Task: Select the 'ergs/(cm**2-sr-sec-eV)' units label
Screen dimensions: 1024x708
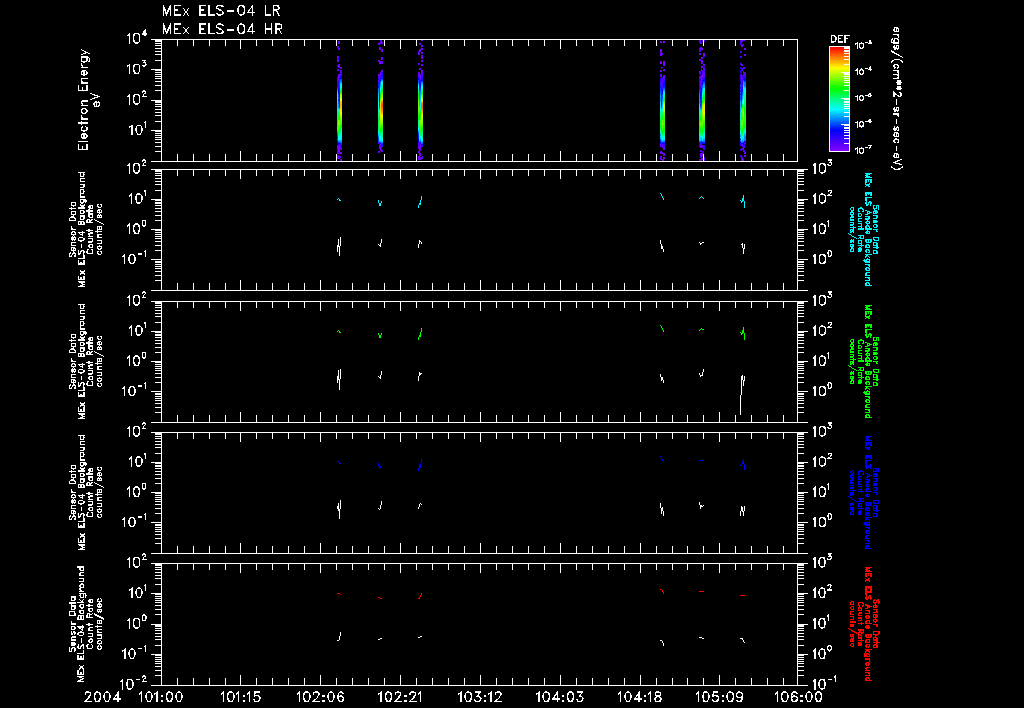Action: [897, 99]
